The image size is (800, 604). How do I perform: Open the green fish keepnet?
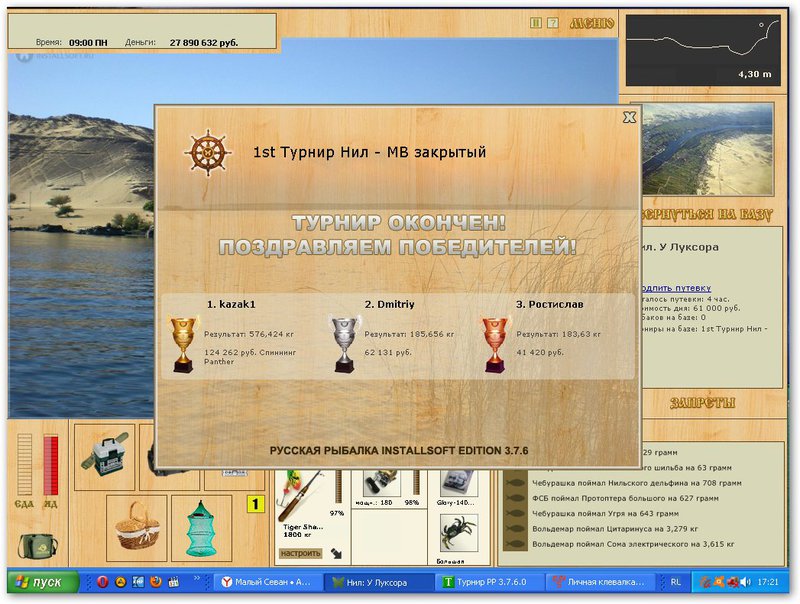coord(201,527)
